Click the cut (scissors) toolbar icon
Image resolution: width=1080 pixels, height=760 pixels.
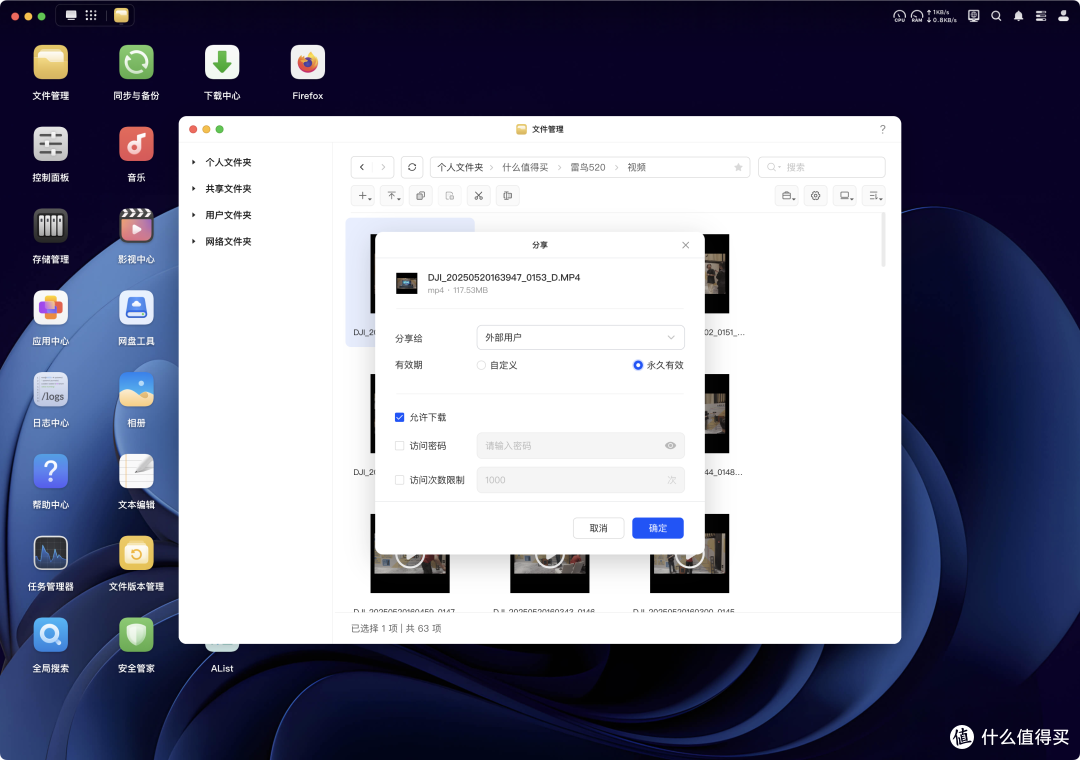coord(479,196)
